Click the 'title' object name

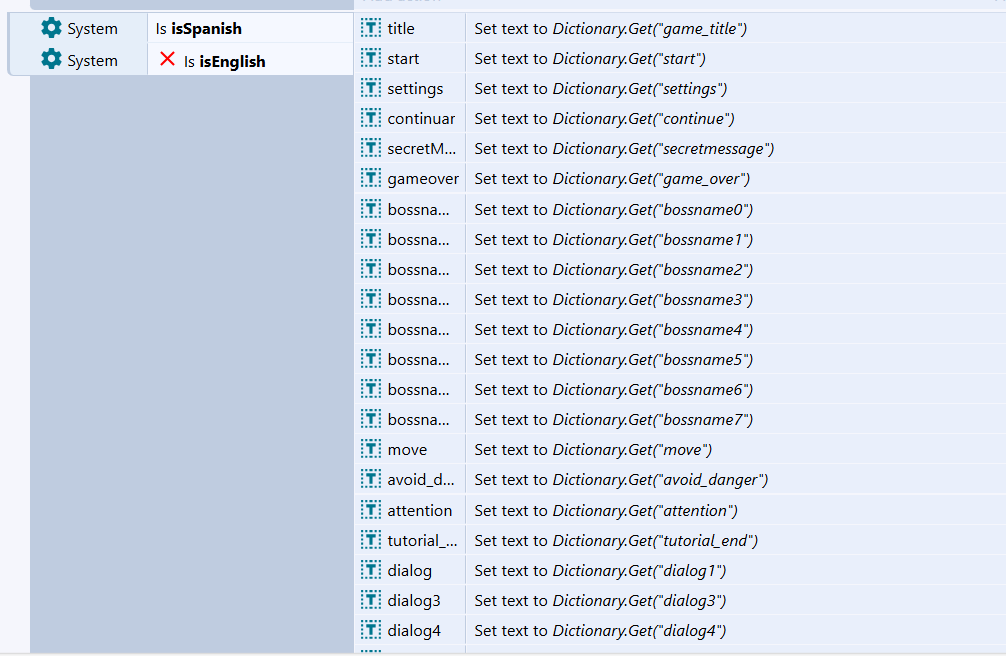(401, 29)
